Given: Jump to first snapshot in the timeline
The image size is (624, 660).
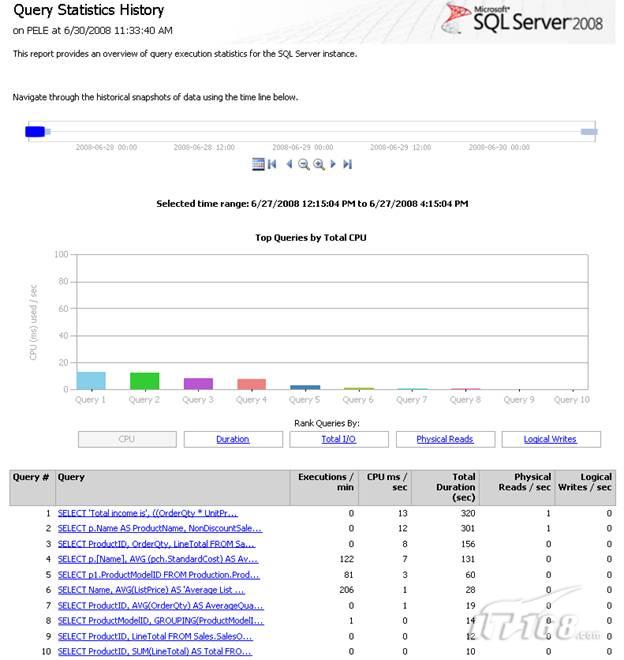Looking at the screenshot, I should (x=272, y=164).
